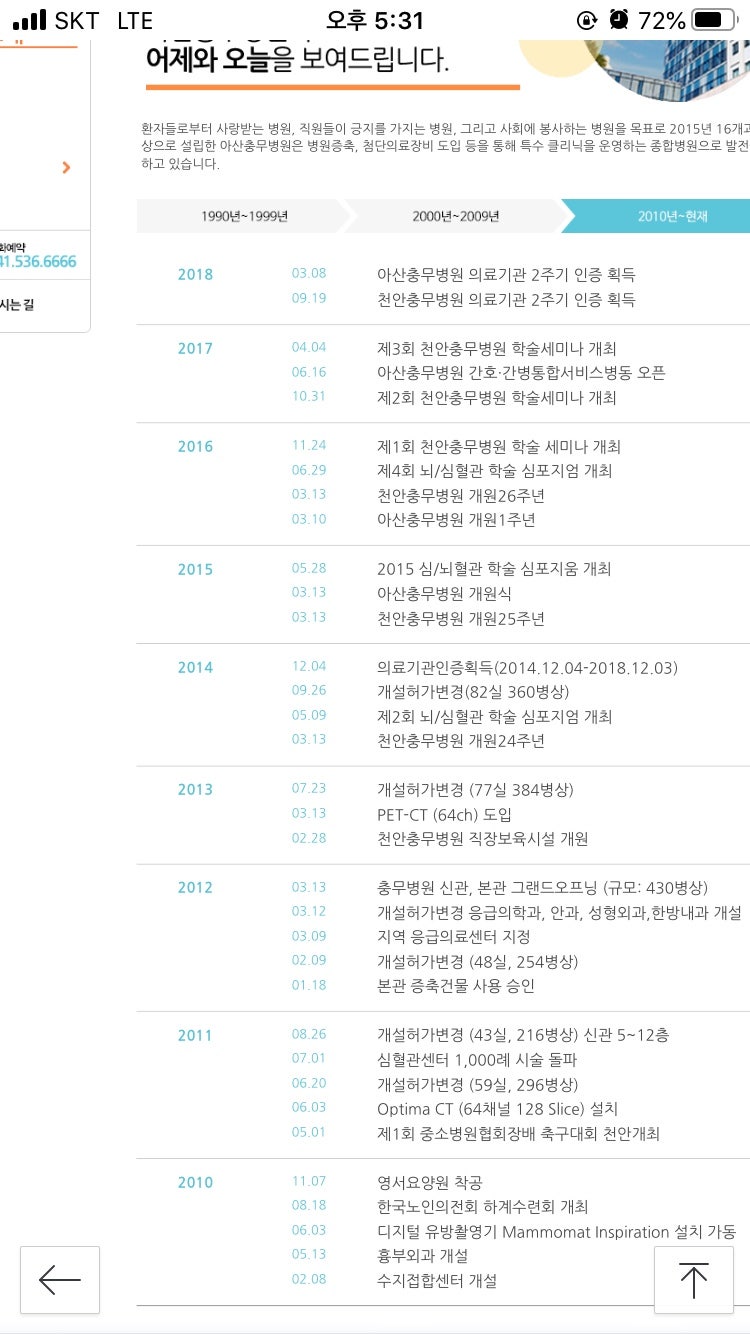Tap the Optima CT 설치 entry

tap(497, 1109)
